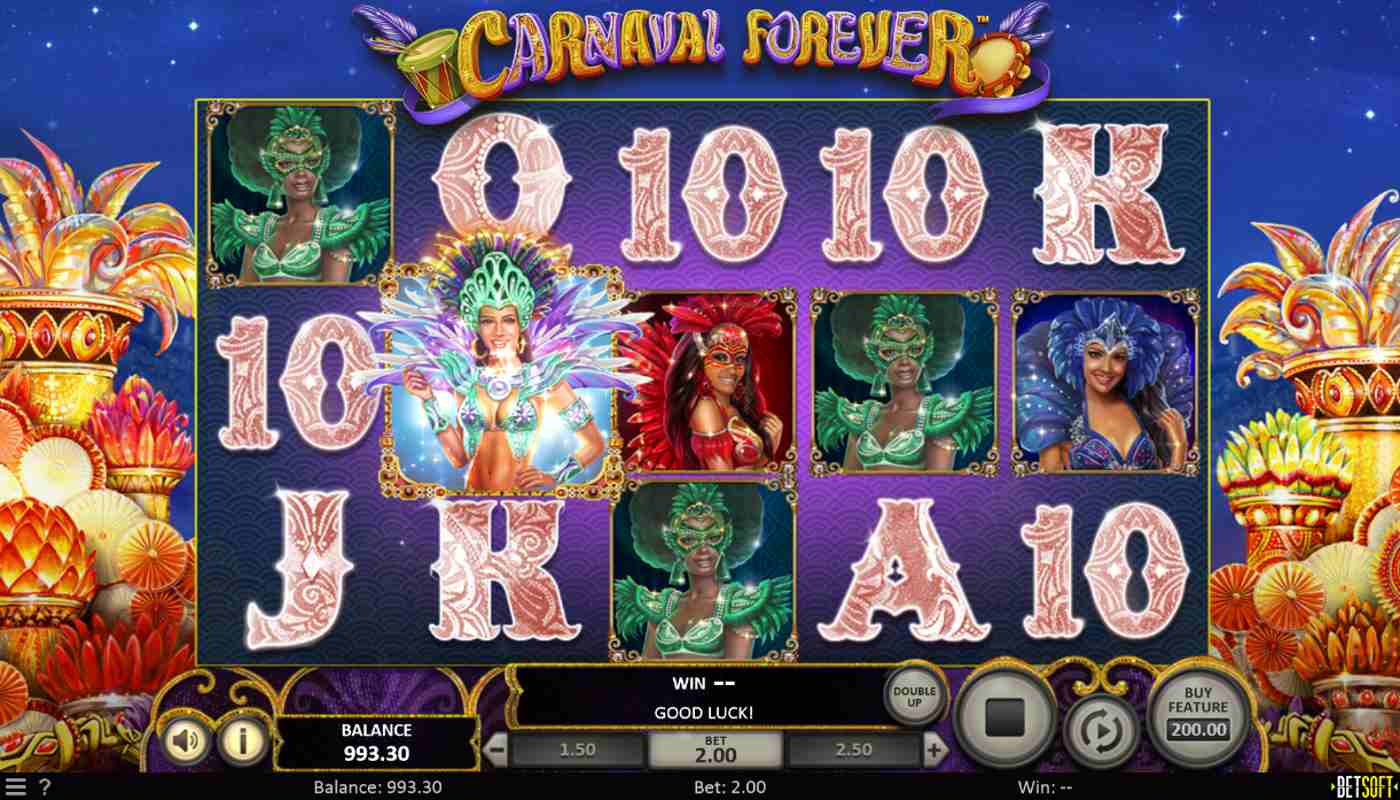Mute the game sound via speaker icon
1400x800 pixels.
click(x=187, y=741)
